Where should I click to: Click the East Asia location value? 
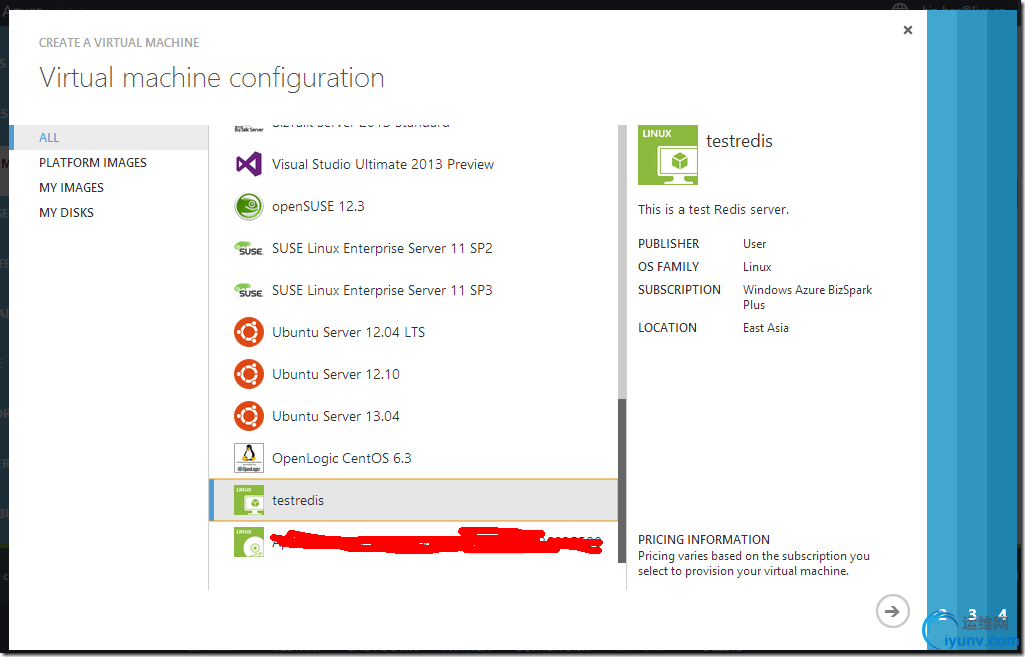(x=765, y=328)
